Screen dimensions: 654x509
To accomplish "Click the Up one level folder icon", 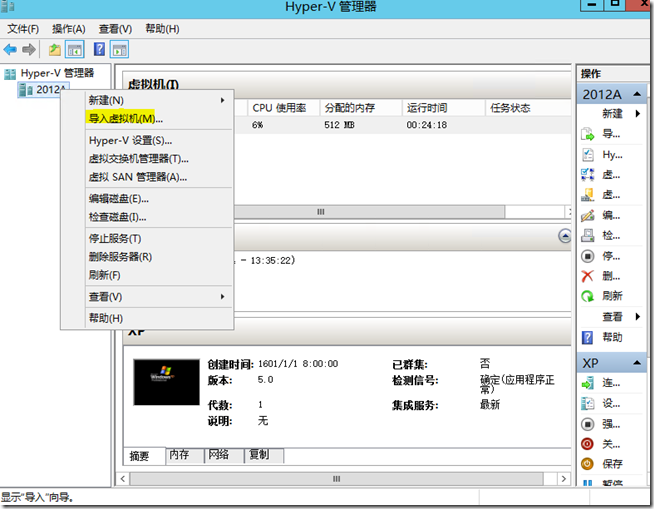I will (55, 50).
